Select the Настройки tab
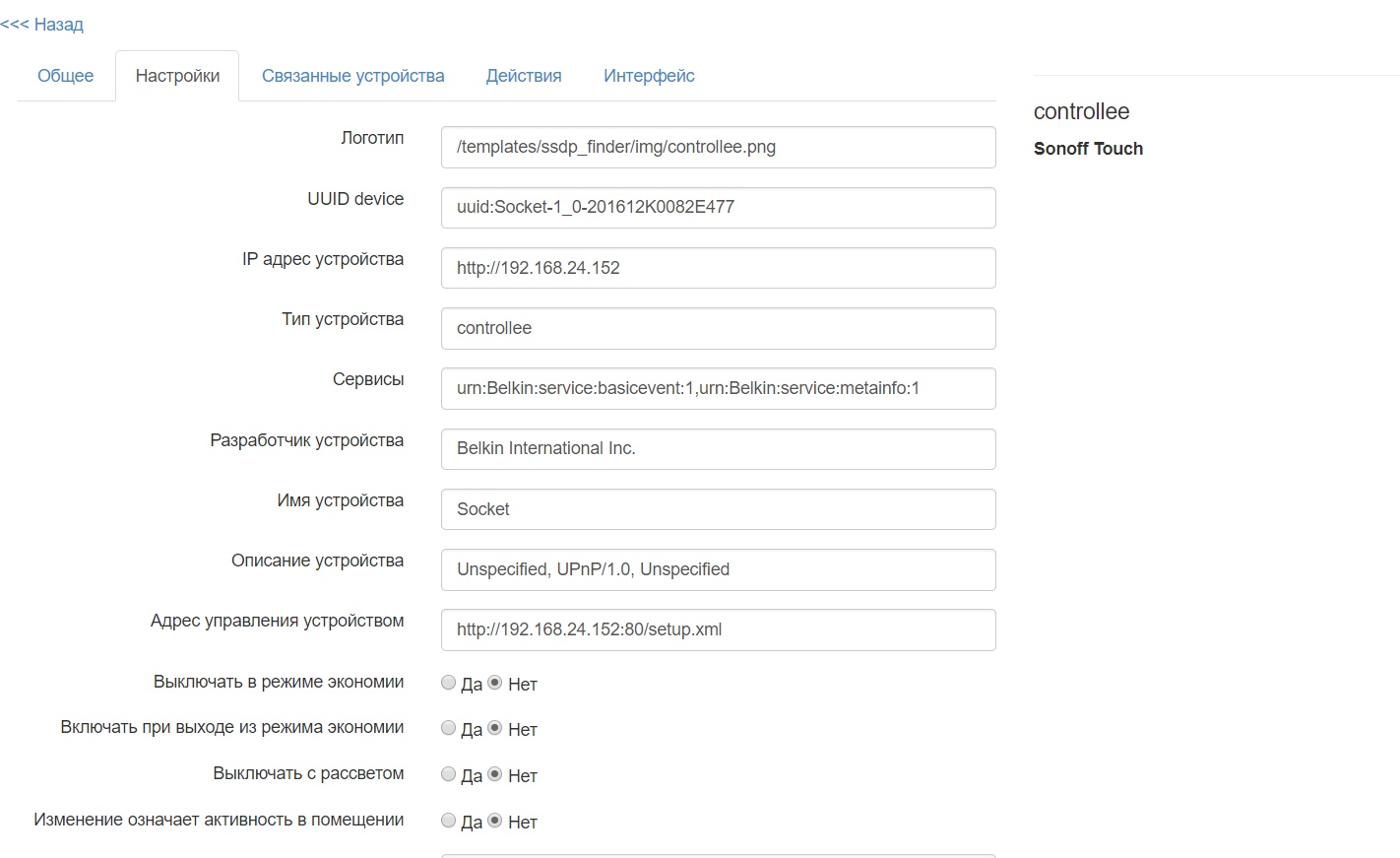Image resolution: width=1400 pixels, height=858 pixels. coord(177,76)
